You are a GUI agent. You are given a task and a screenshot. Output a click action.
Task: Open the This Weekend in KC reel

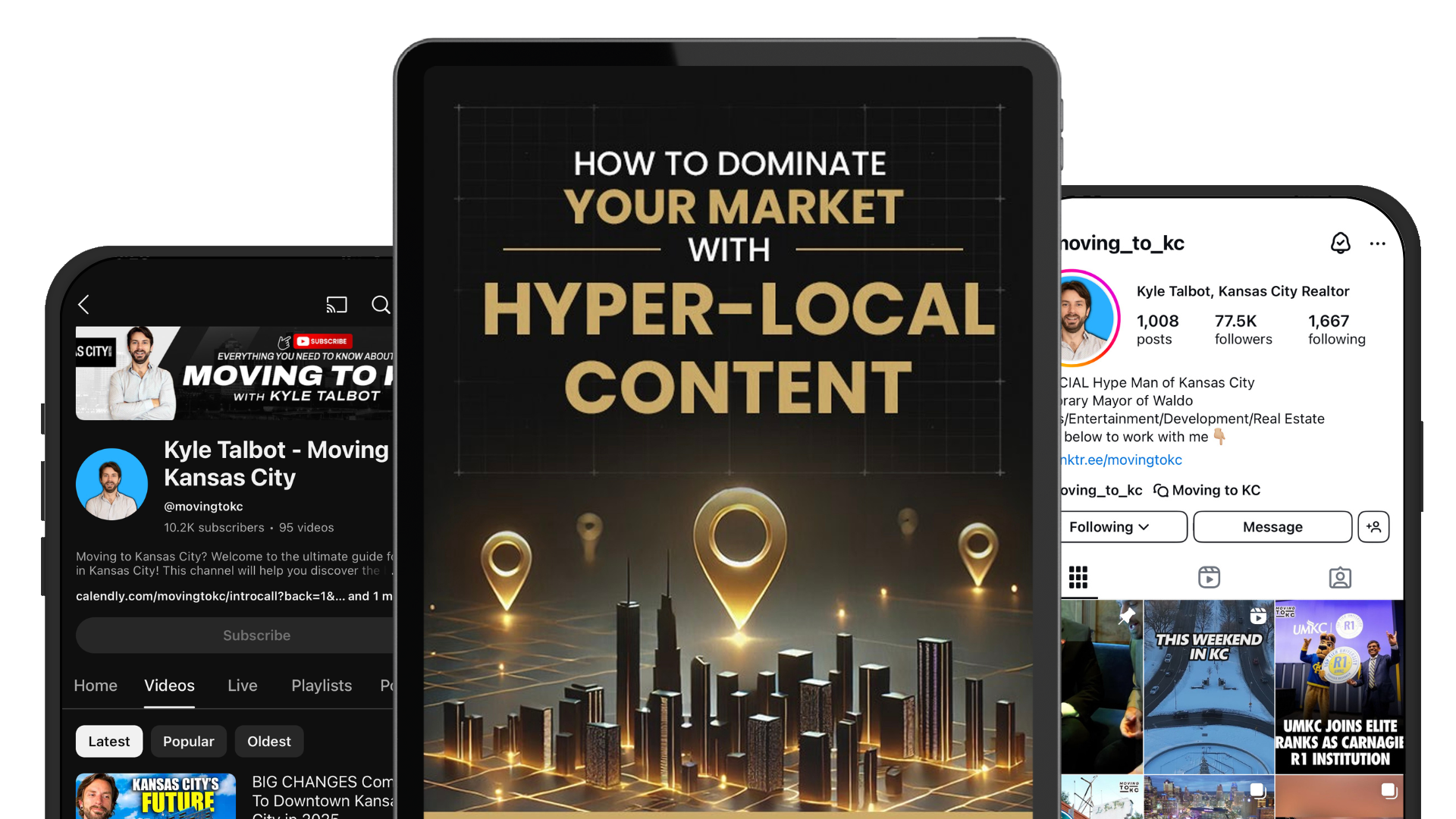tap(1208, 686)
